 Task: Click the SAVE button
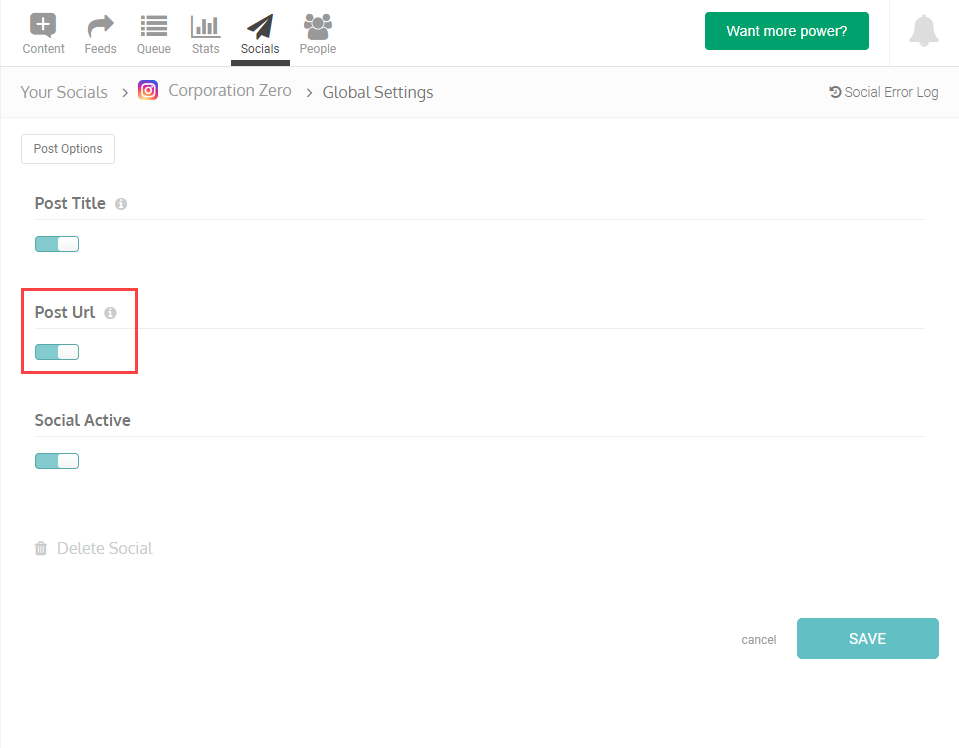pos(867,639)
